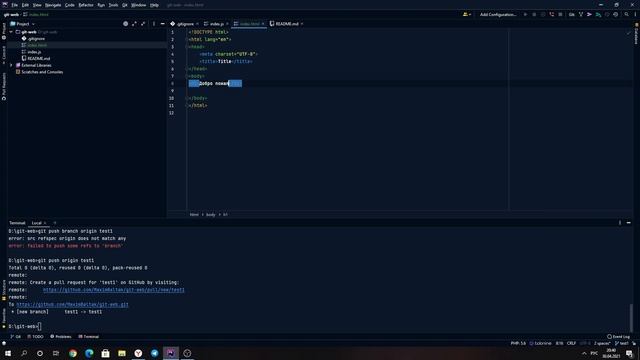Viewport: 640px width, 360px height.
Task: Select Scratches and Consoles in project tree
Action: (x=42, y=72)
